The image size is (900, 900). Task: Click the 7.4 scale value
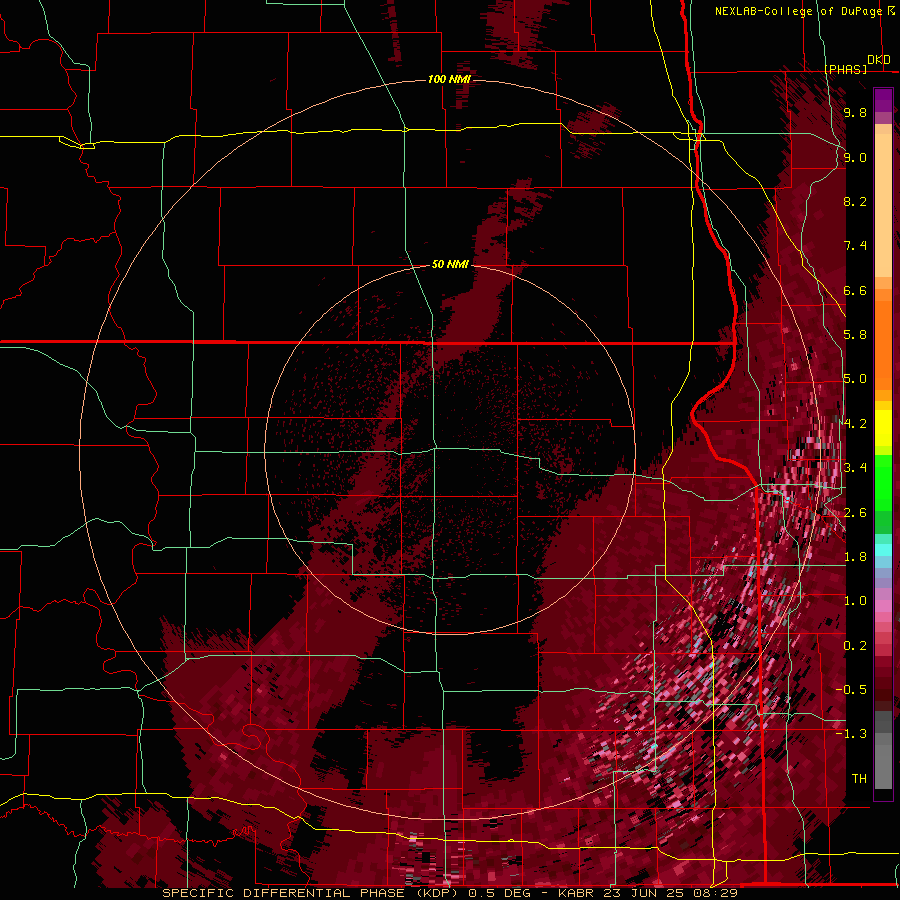tap(855, 246)
